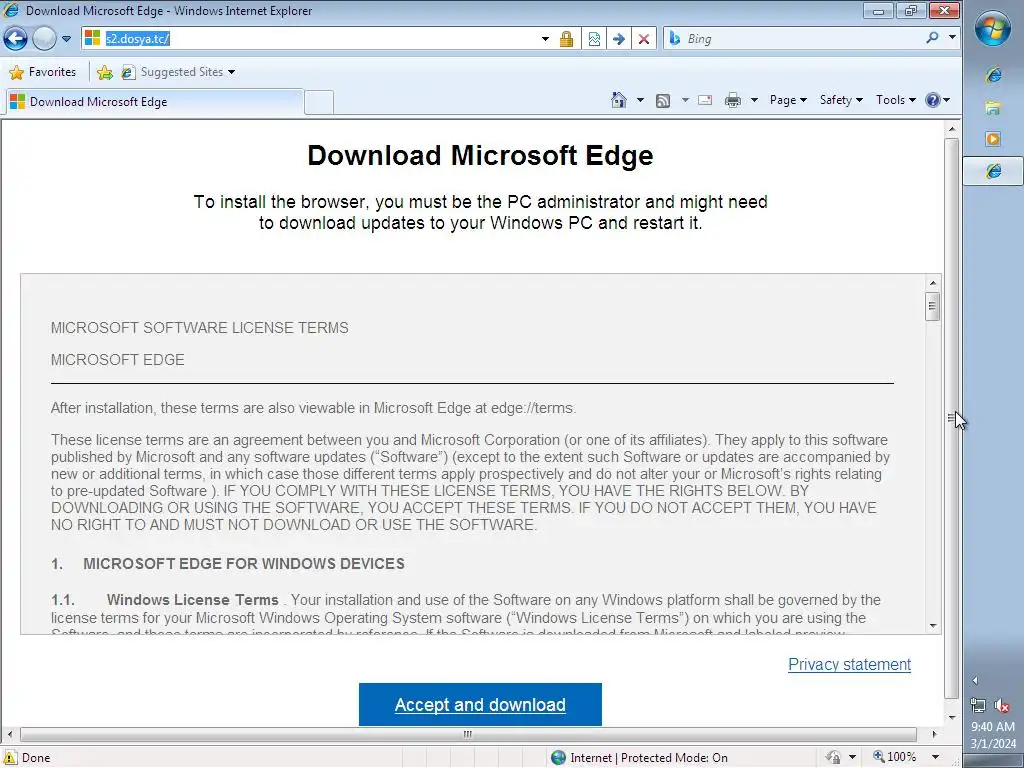The height and width of the screenshot is (768, 1024).
Task: Click the Privacy statement link
Action: click(x=849, y=664)
